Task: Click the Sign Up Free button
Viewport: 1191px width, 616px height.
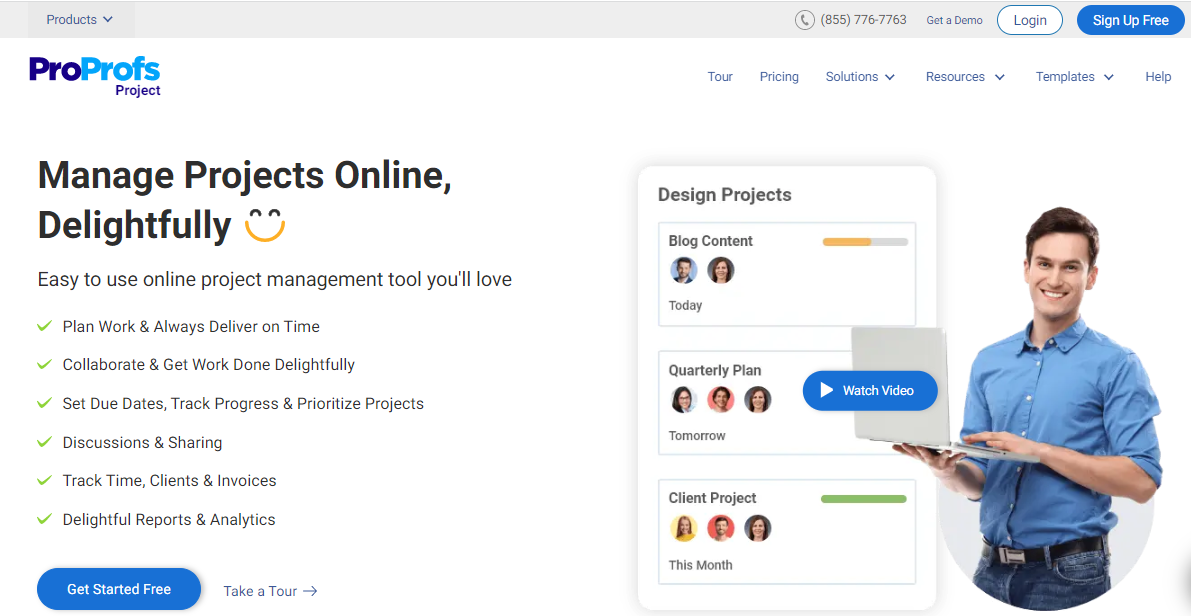Action: tap(1130, 20)
